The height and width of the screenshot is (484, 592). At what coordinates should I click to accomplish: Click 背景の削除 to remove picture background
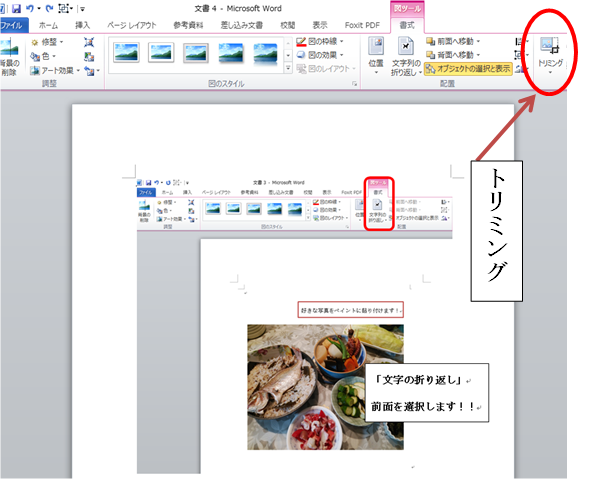[9, 57]
